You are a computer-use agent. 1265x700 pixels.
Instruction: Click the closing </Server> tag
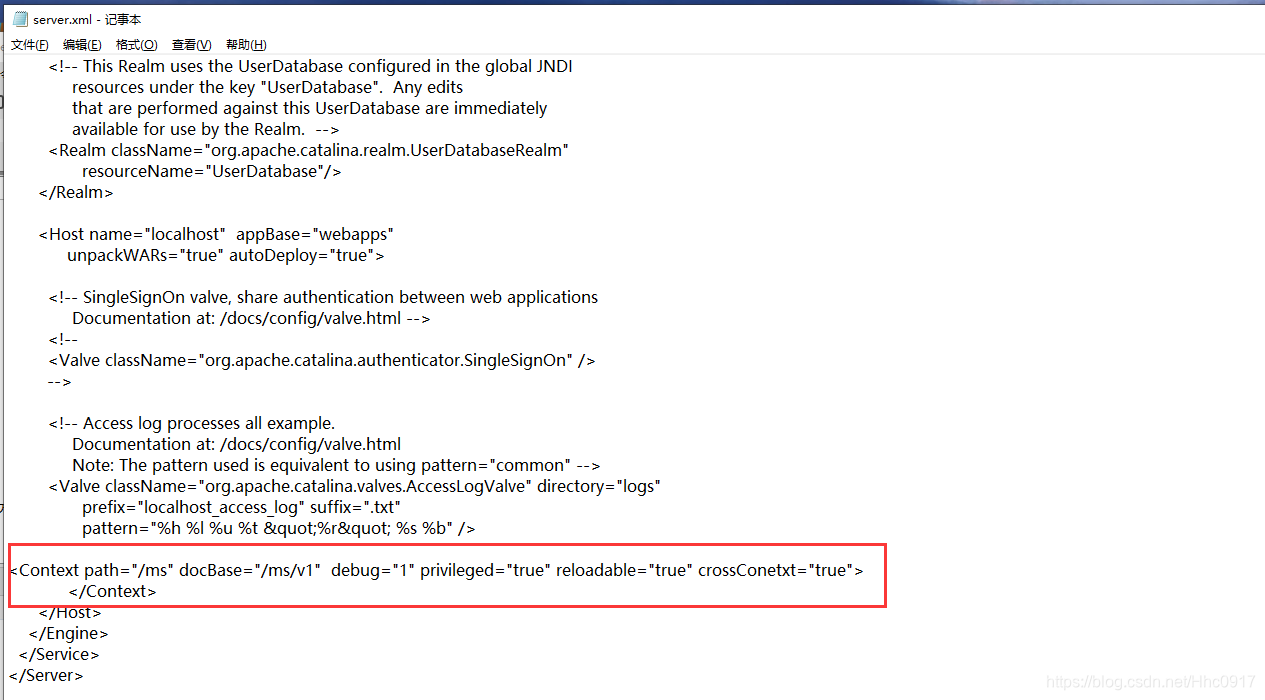[x=46, y=675]
